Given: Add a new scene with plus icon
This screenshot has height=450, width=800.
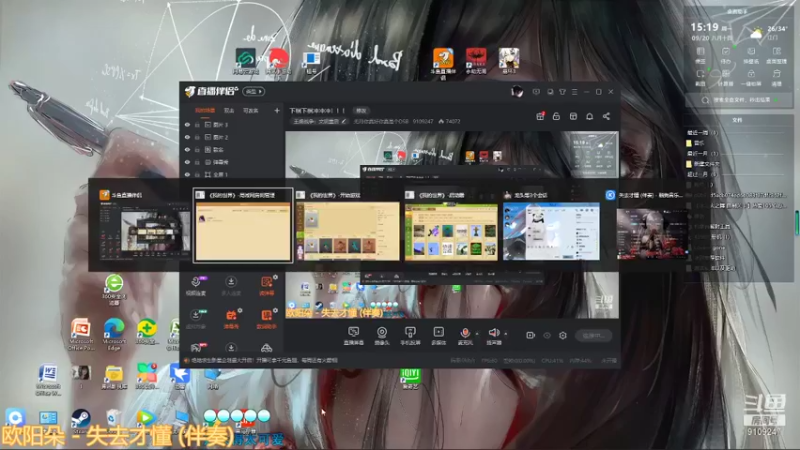Looking at the screenshot, I should tap(277, 110).
